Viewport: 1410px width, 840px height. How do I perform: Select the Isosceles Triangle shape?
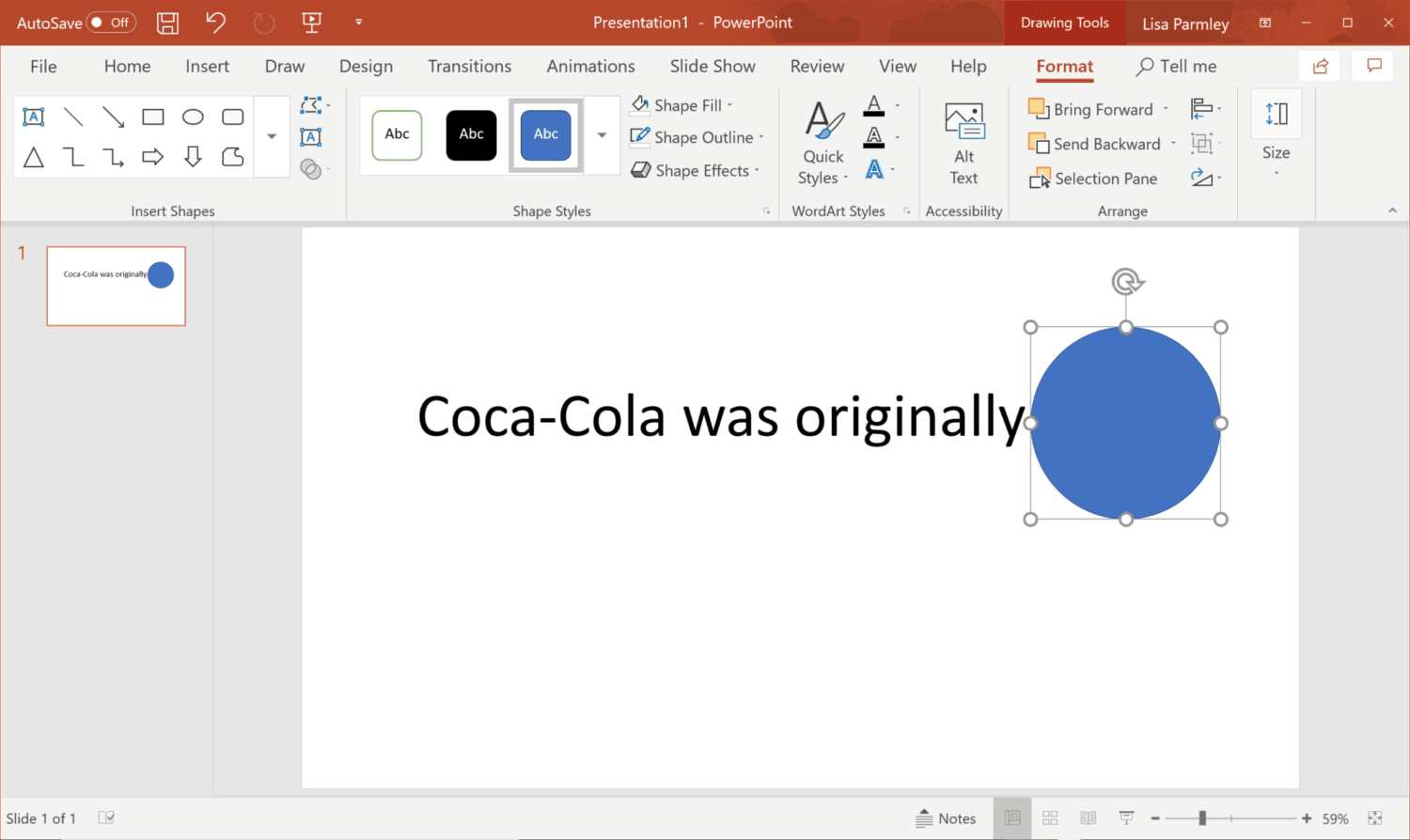tap(34, 157)
